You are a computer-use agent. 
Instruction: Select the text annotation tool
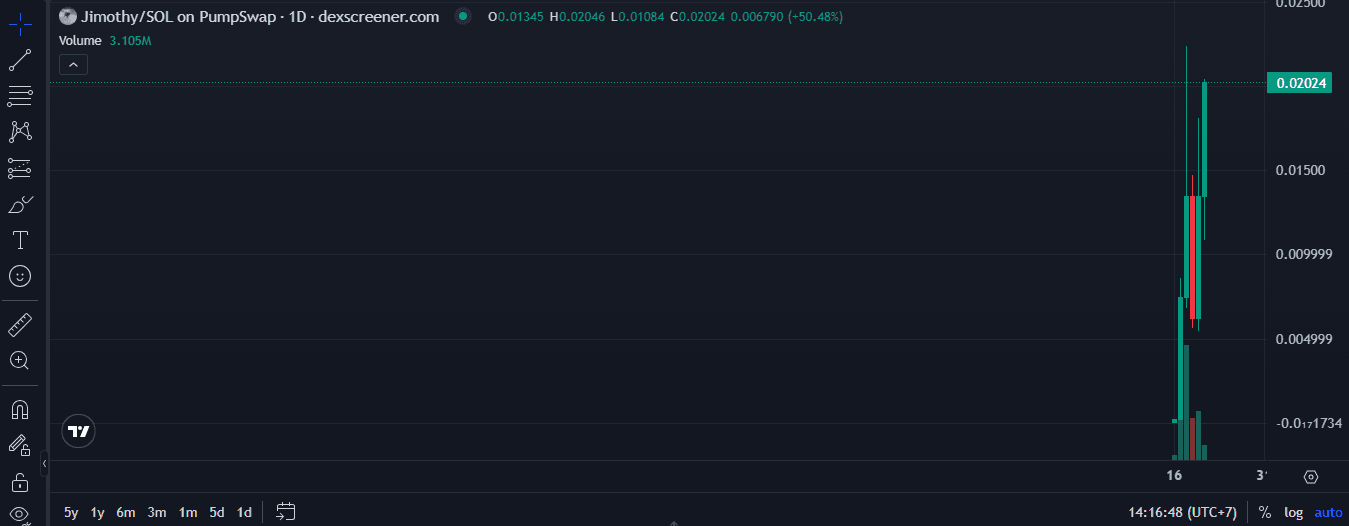[20, 240]
